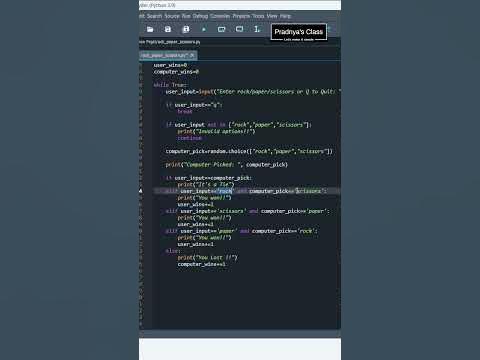Click the 'break' statement
Screen dimensions: 480x360
[185, 112]
